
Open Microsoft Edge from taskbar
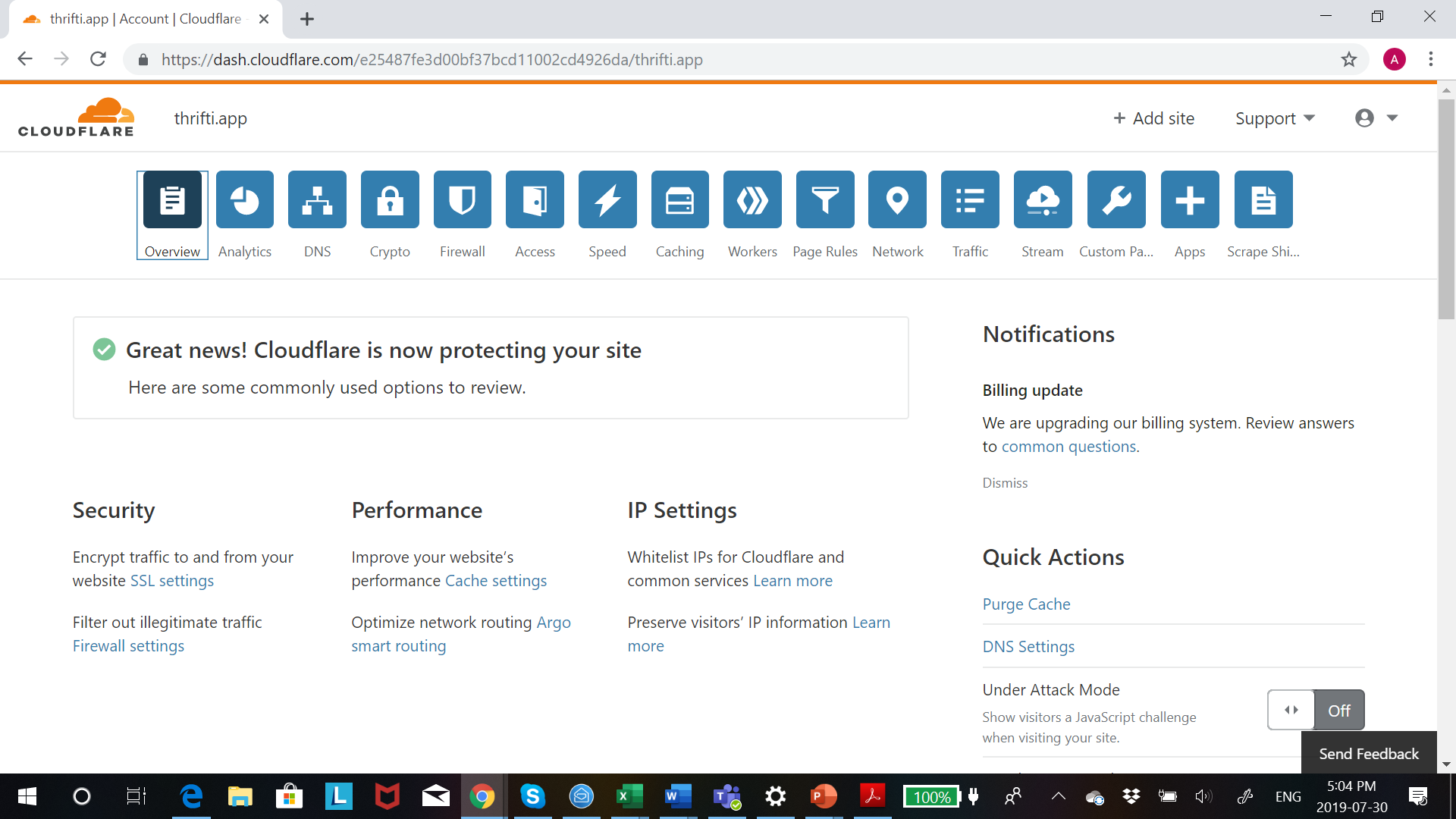point(191,796)
